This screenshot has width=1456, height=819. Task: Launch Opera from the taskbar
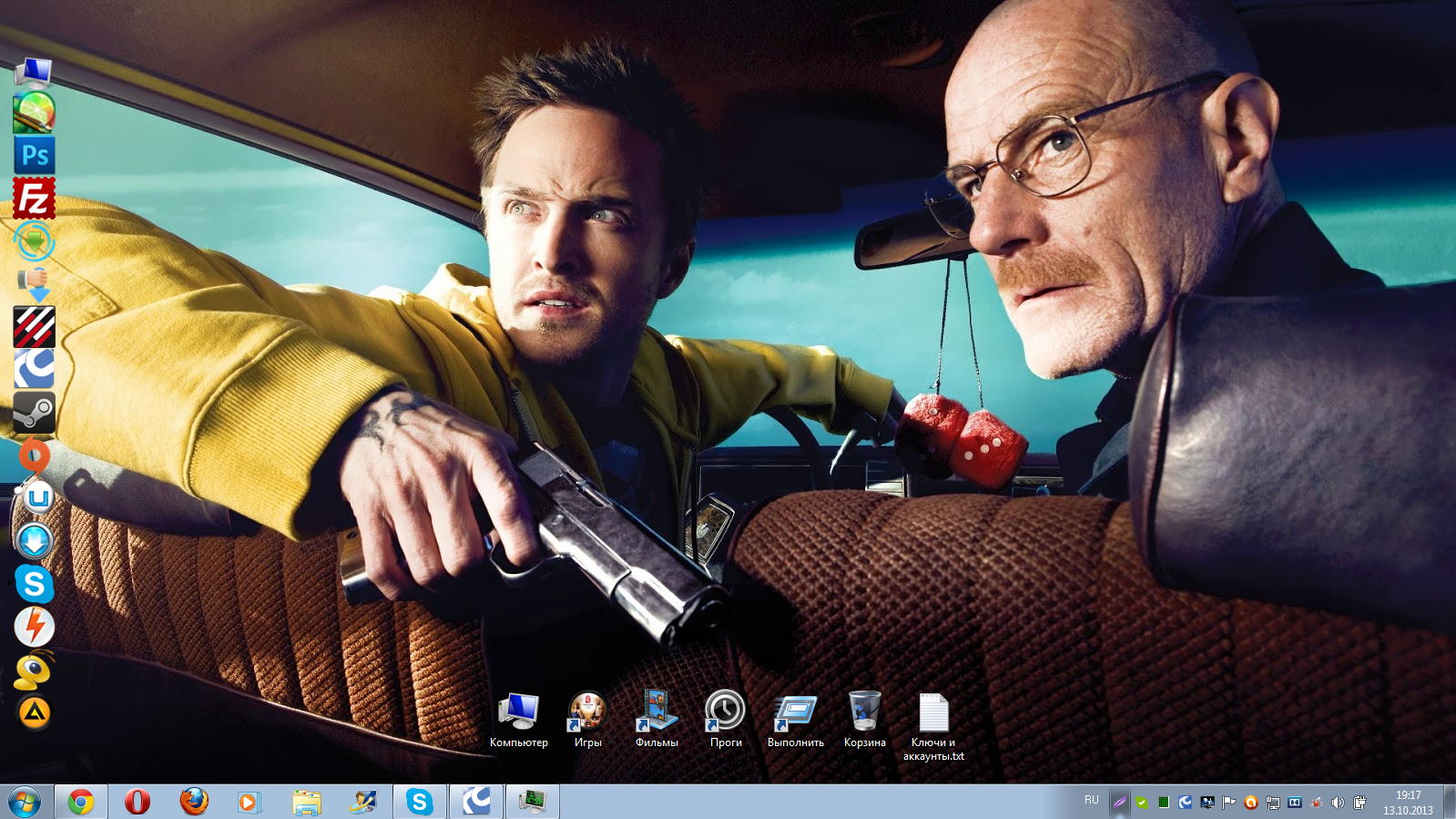[x=137, y=802]
